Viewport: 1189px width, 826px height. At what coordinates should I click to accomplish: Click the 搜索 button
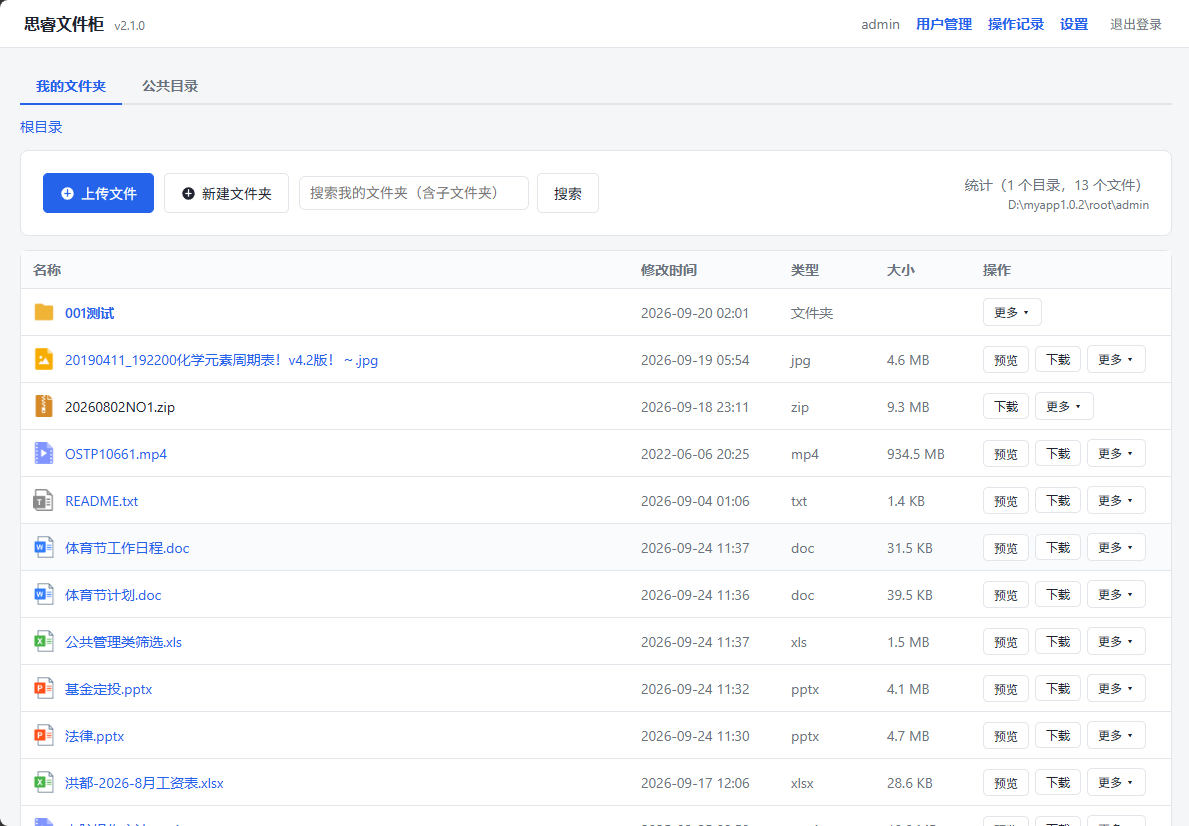(567, 193)
